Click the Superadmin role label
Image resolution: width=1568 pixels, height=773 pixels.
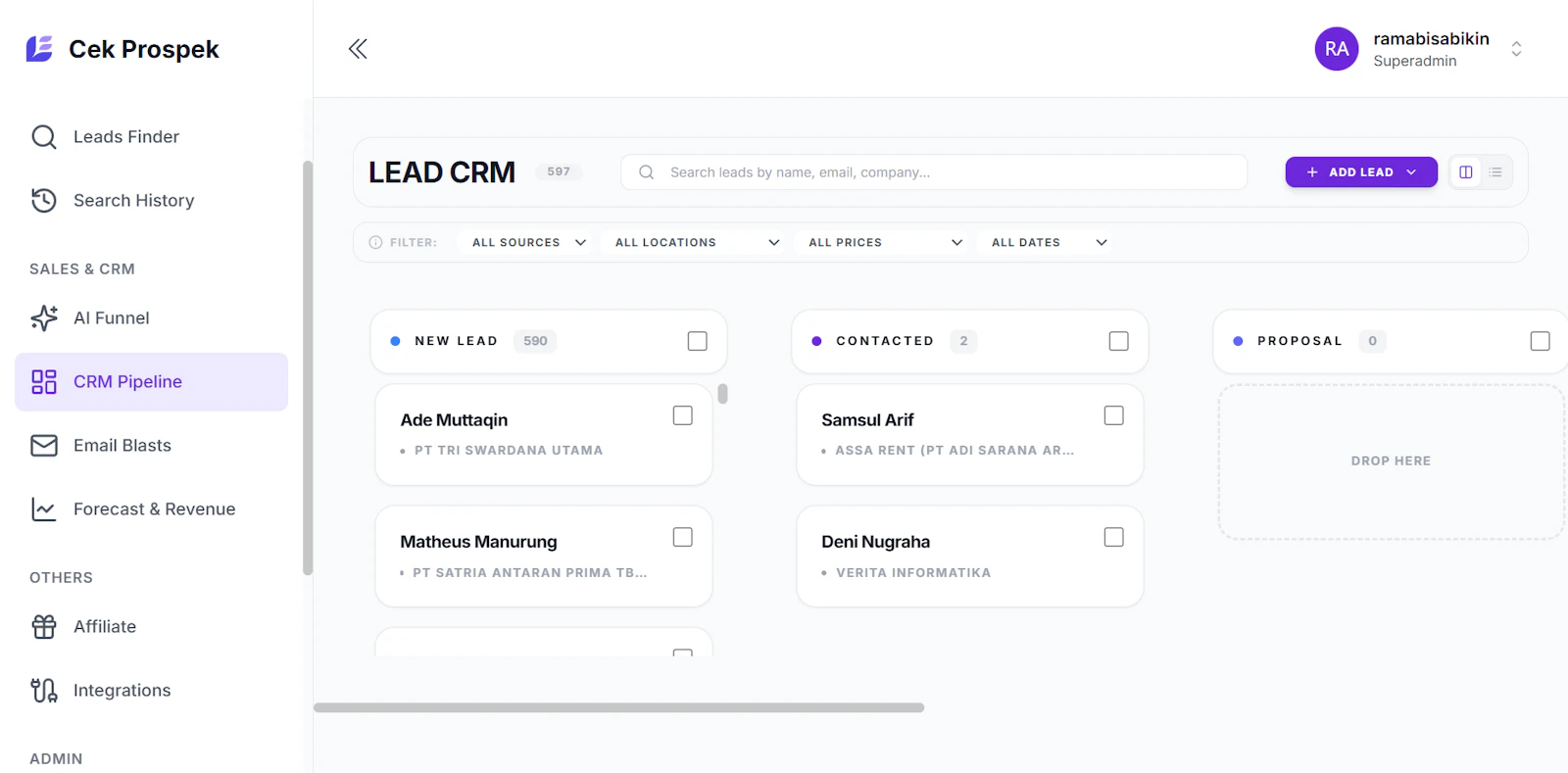tap(1415, 61)
